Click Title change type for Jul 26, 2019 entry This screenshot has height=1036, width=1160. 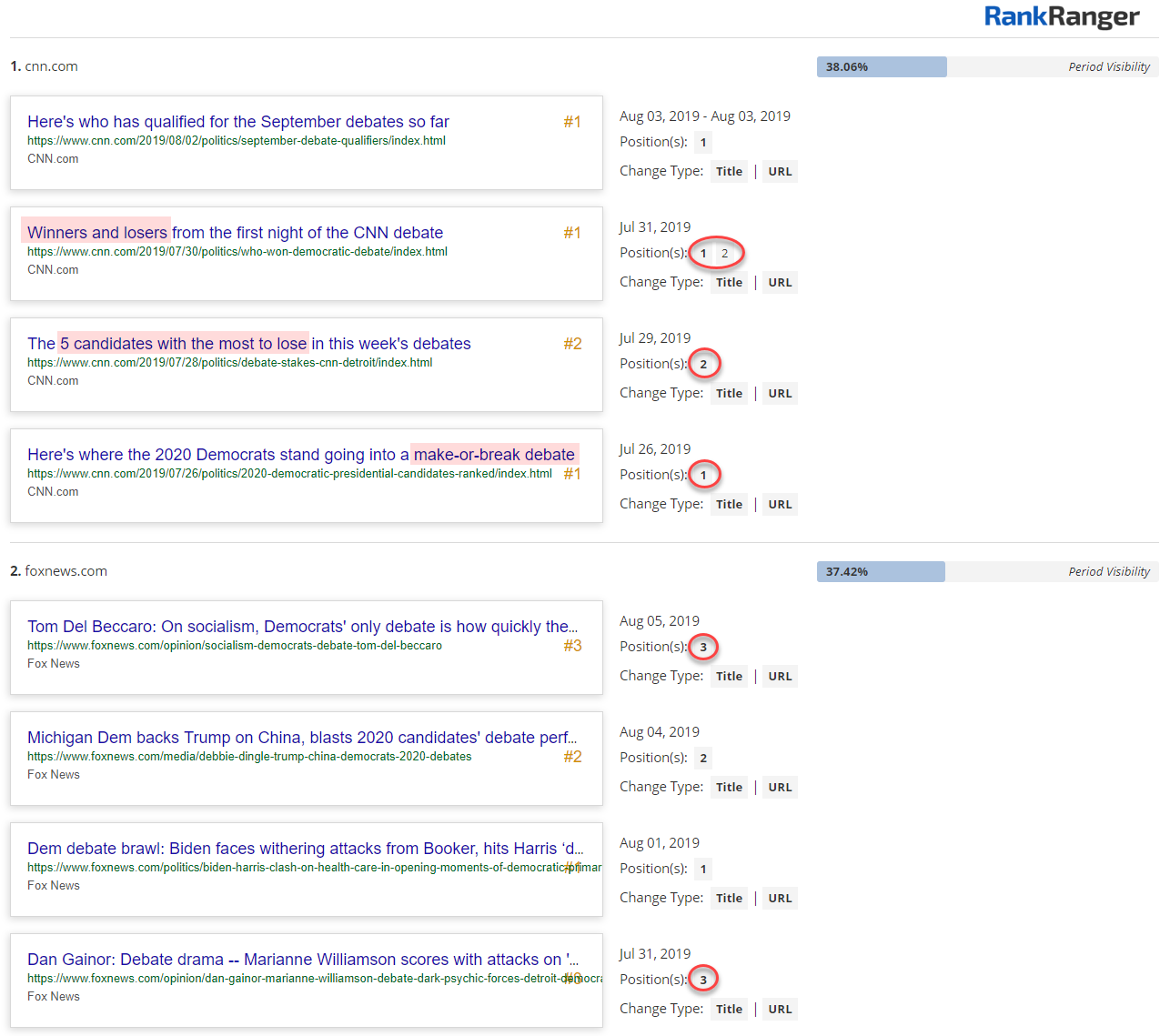(729, 504)
